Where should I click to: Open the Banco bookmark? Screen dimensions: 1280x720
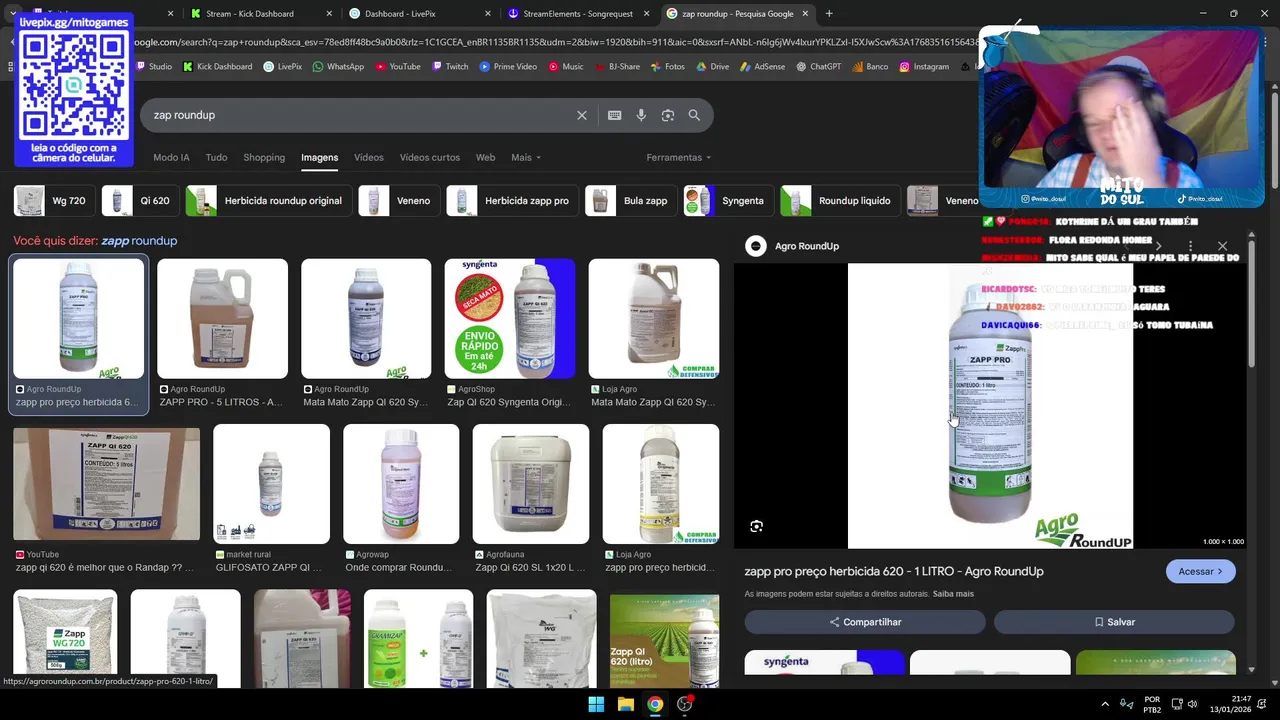[x=870, y=67]
